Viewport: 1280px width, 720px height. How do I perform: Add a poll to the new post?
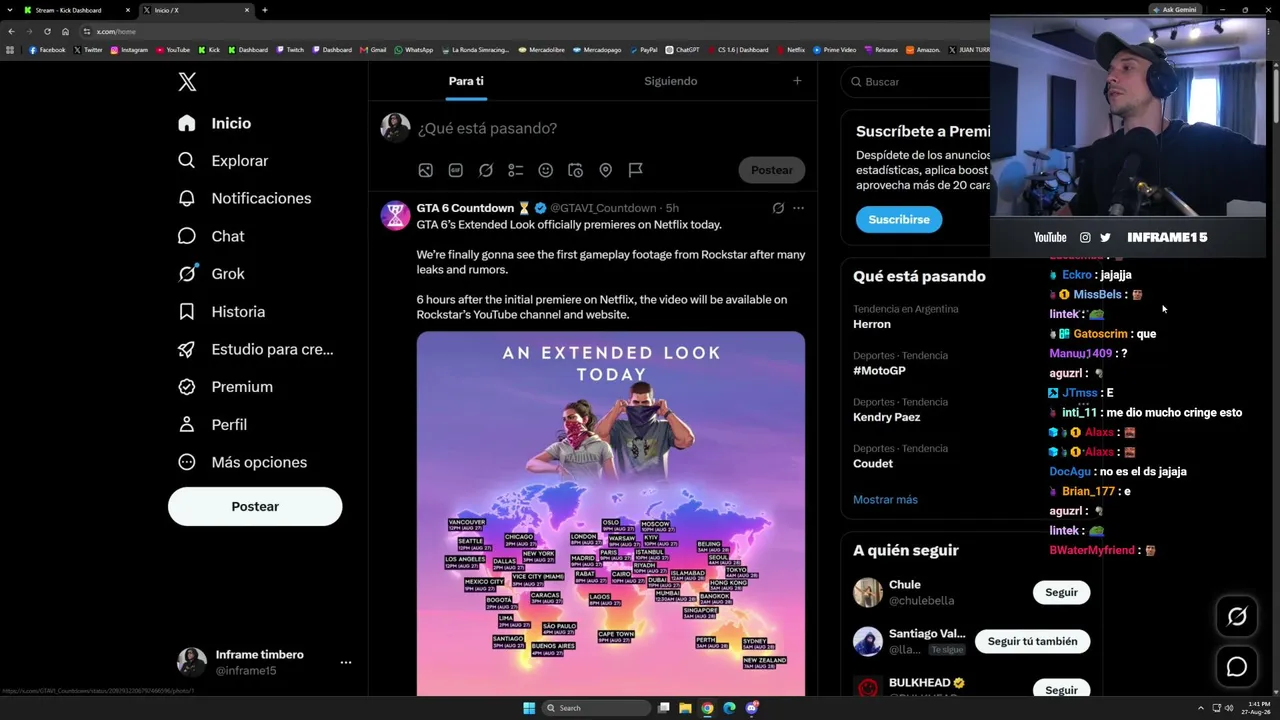pyautogui.click(x=516, y=170)
